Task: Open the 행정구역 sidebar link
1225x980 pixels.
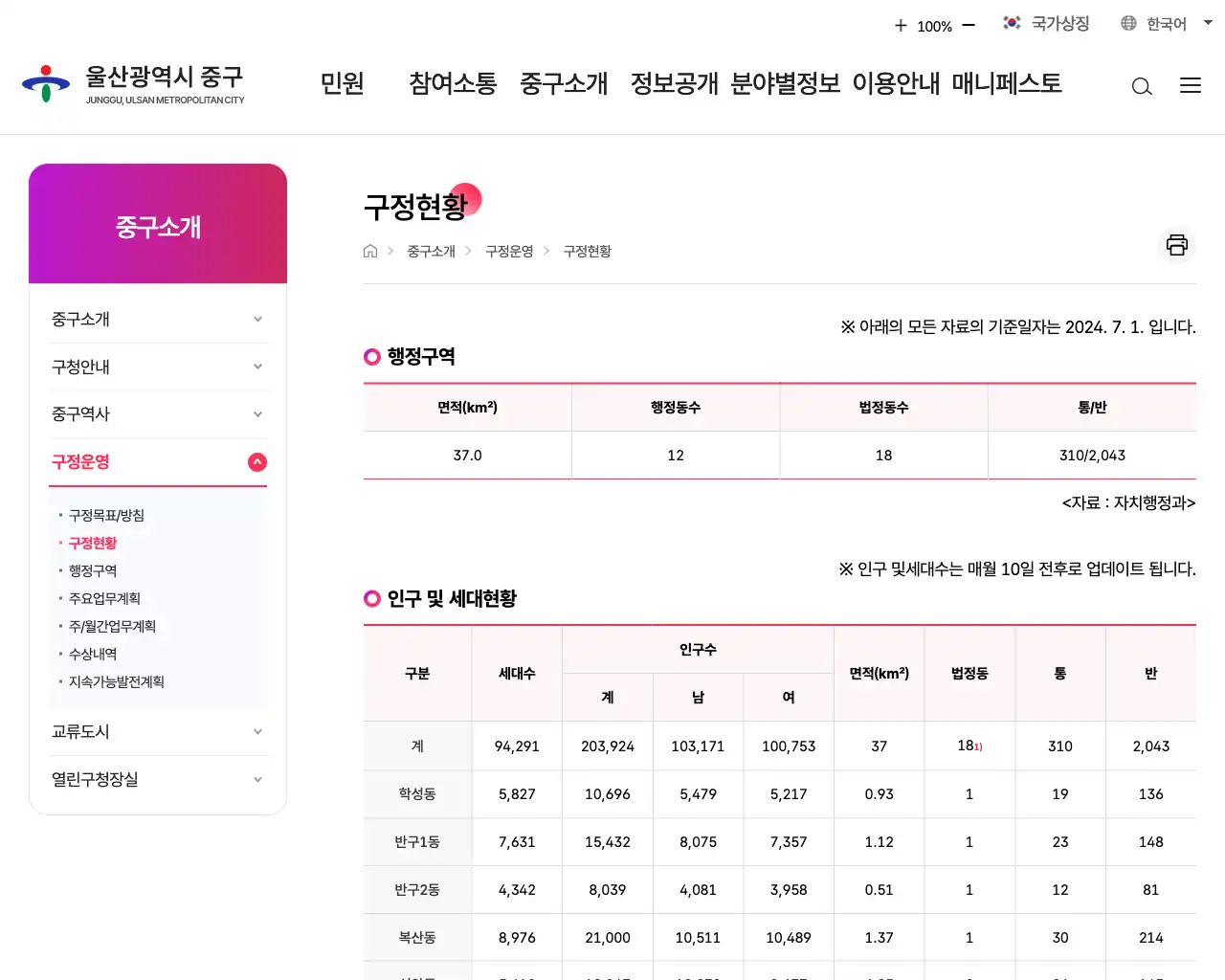Action: [92, 570]
